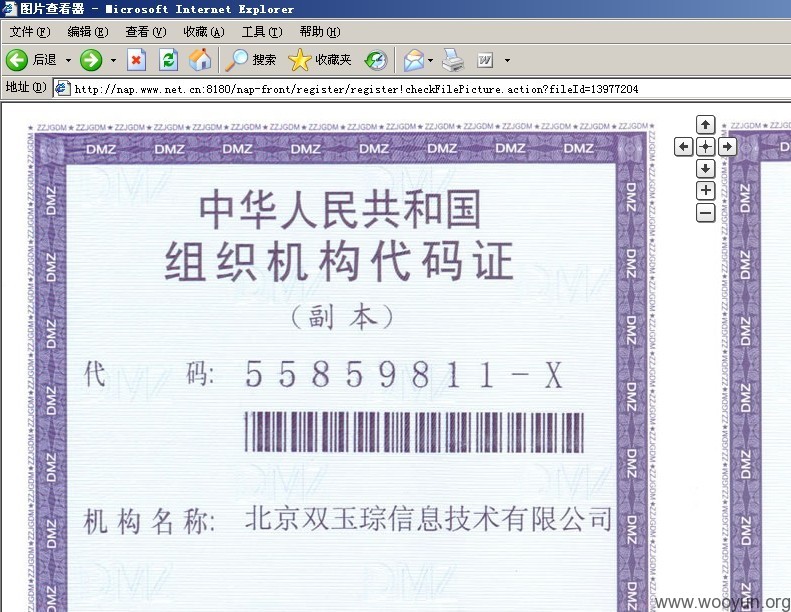This screenshot has width=791, height=612.
Task: Click the (副本) label on certificate
Action: pyautogui.click(x=343, y=317)
